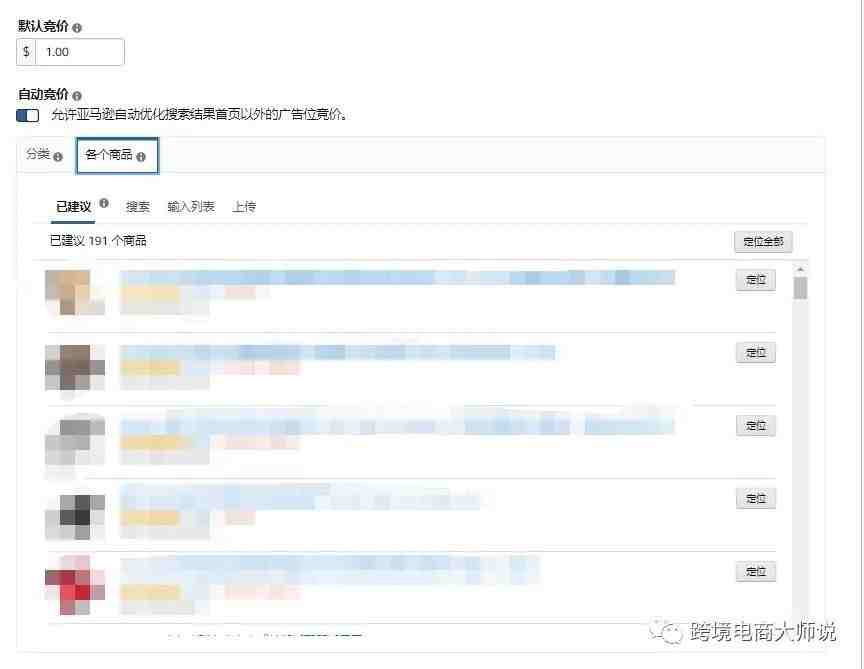864x669 pixels.
Task: Click 定位 for the second product
Action: [756, 353]
